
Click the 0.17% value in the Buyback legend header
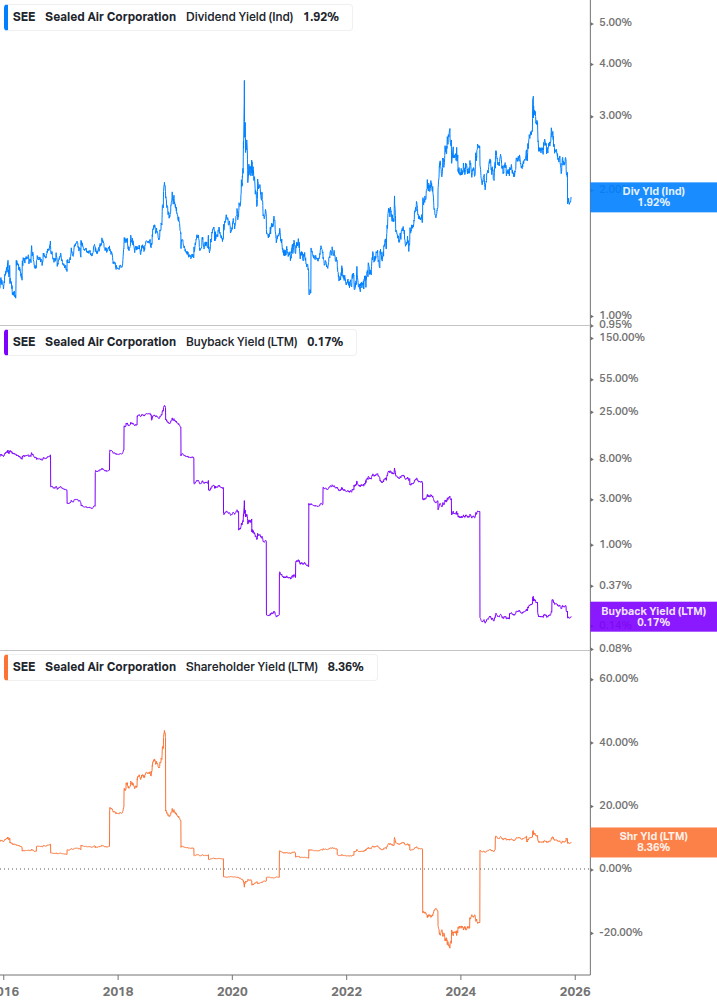[x=325, y=342]
